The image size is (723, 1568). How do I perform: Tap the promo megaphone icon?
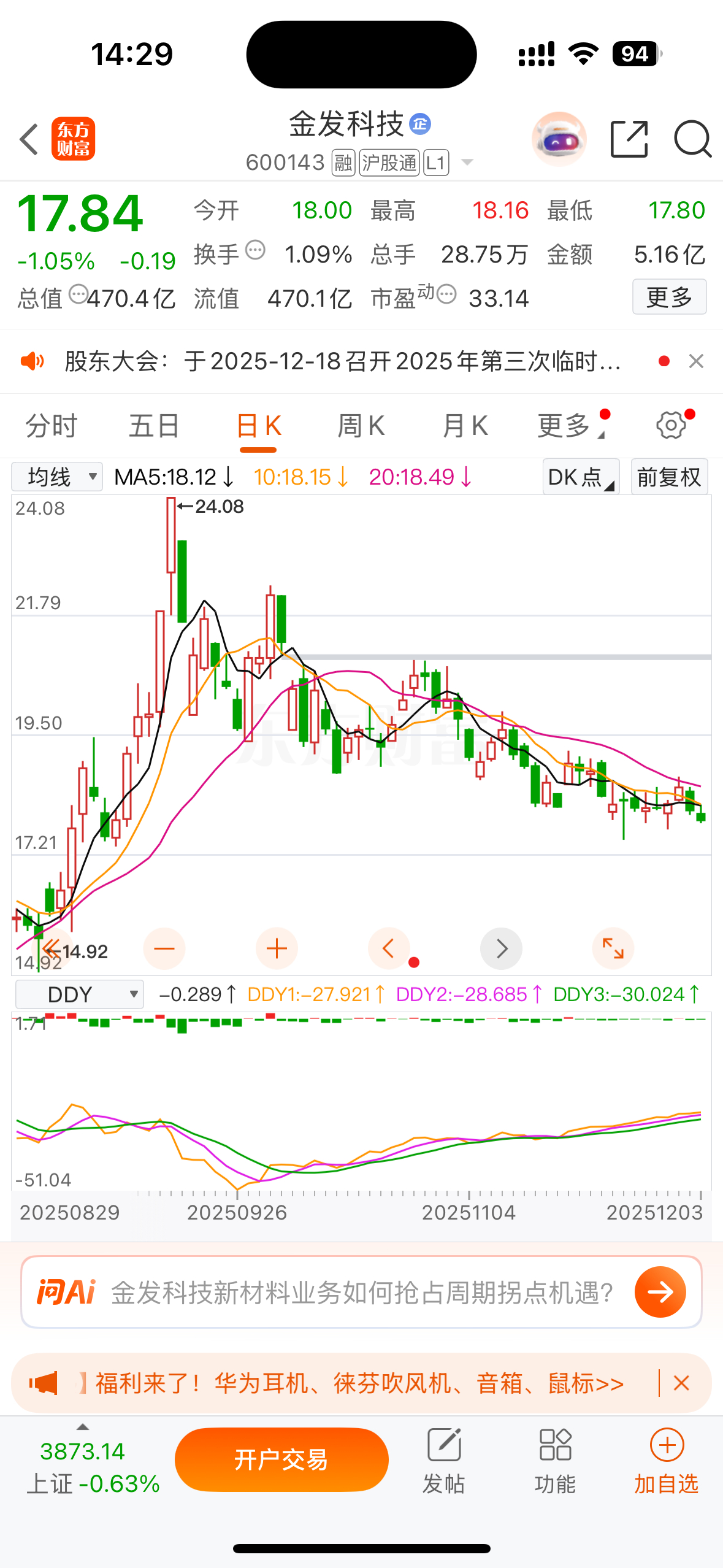[x=43, y=1383]
